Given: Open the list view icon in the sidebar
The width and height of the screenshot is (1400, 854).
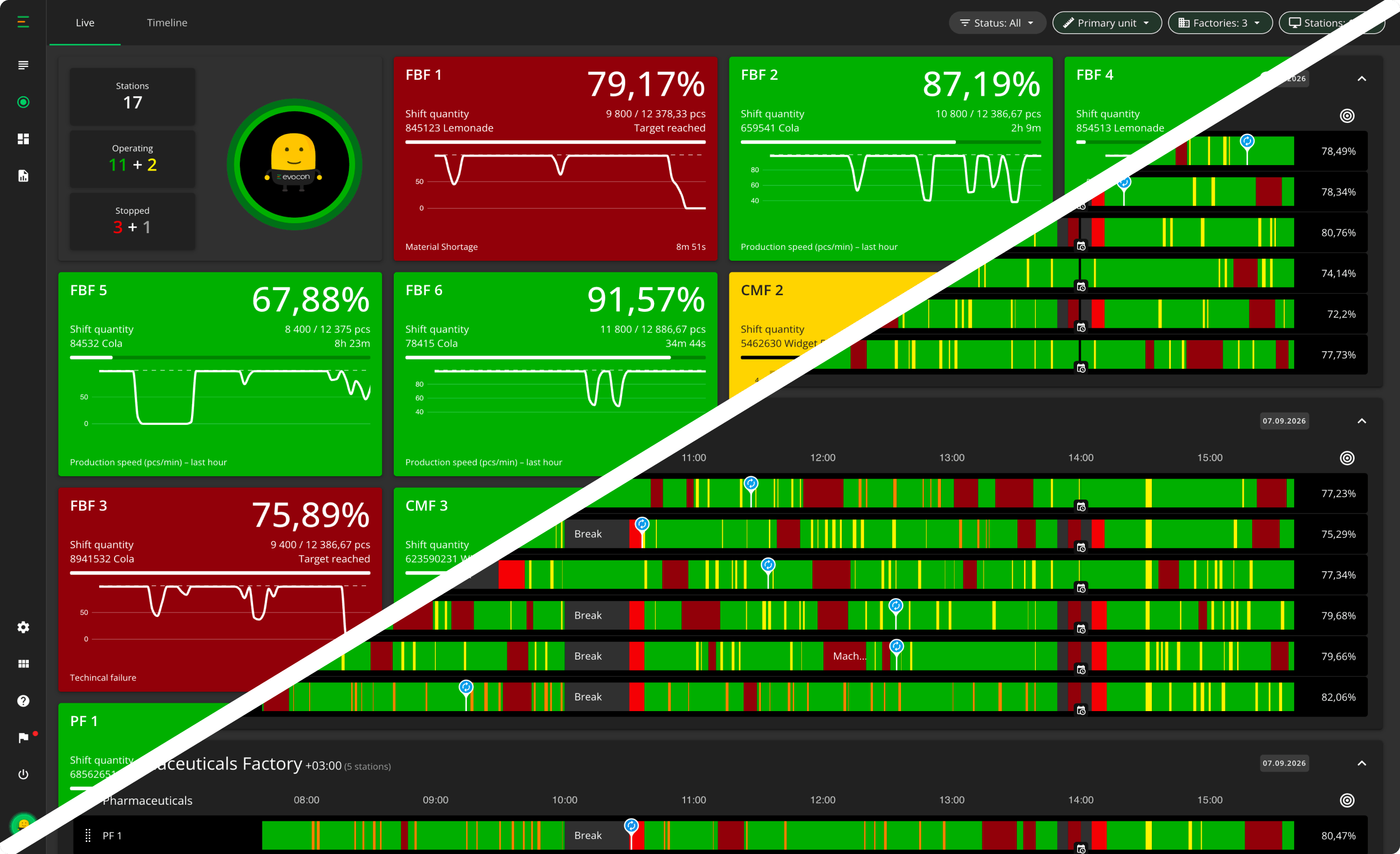Looking at the screenshot, I should (x=23, y=65).
